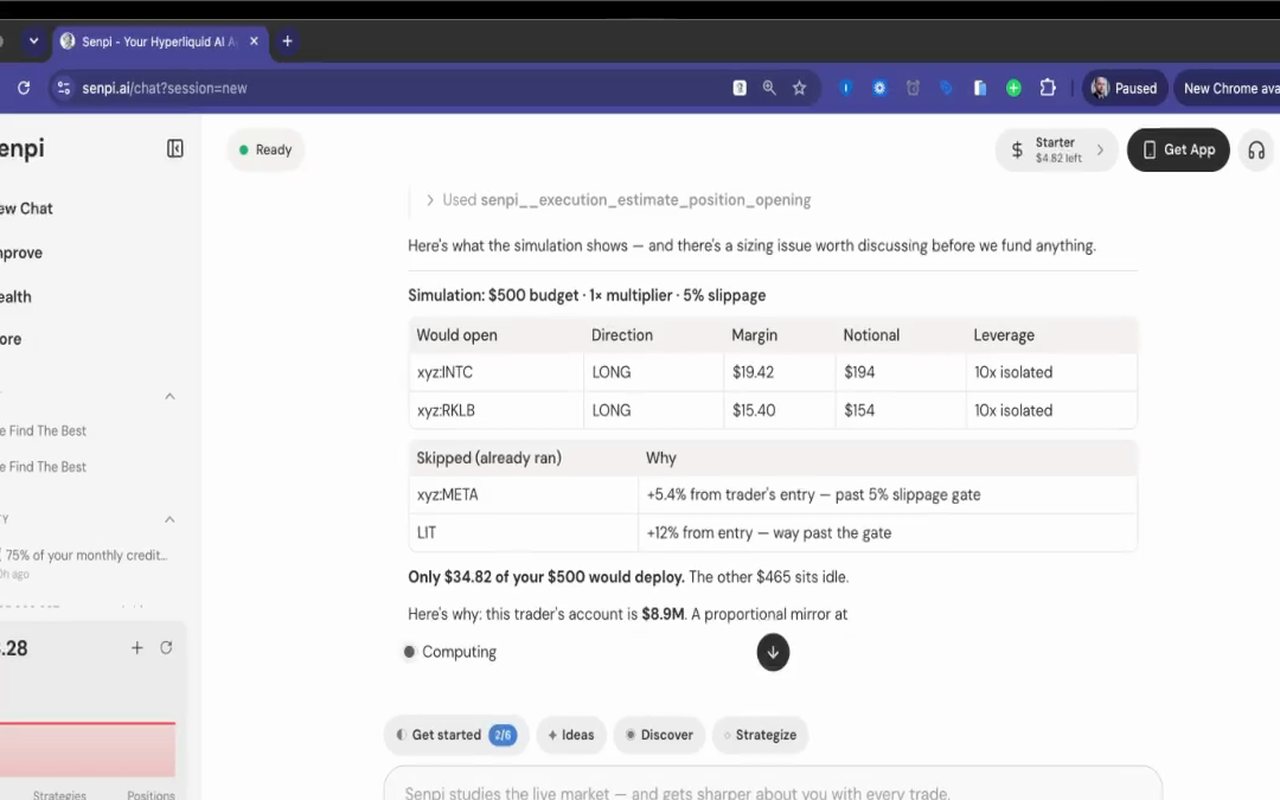The height and width of the screenshot is (800, 1280).
Task: Click the scroll-to-bottom arrow button
Action: tap(773, 652)
